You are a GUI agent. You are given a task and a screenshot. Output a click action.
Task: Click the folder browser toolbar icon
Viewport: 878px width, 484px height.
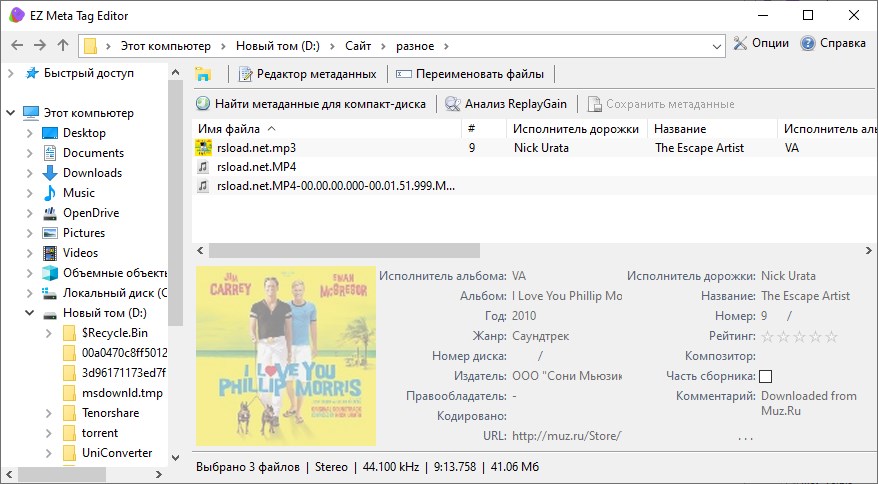(203, 74)
